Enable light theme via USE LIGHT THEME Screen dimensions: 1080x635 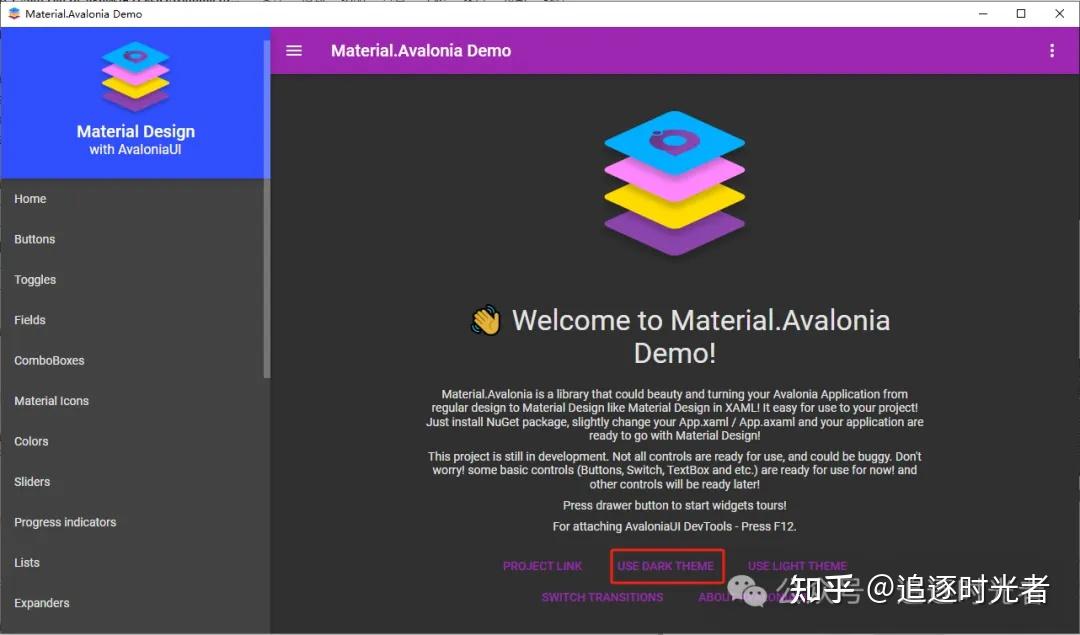coord(796,565)
